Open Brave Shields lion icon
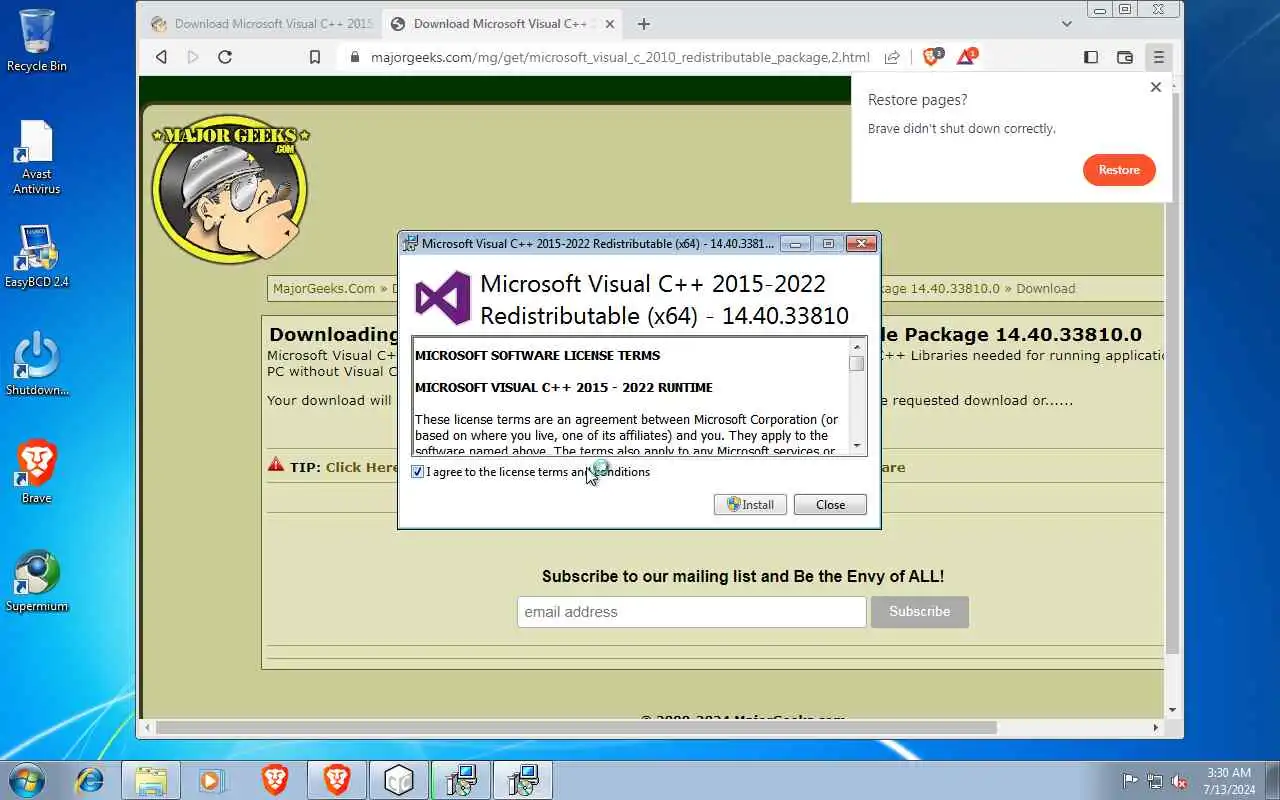The width and height of the screenshot is (1280, 800). point(932,57)
